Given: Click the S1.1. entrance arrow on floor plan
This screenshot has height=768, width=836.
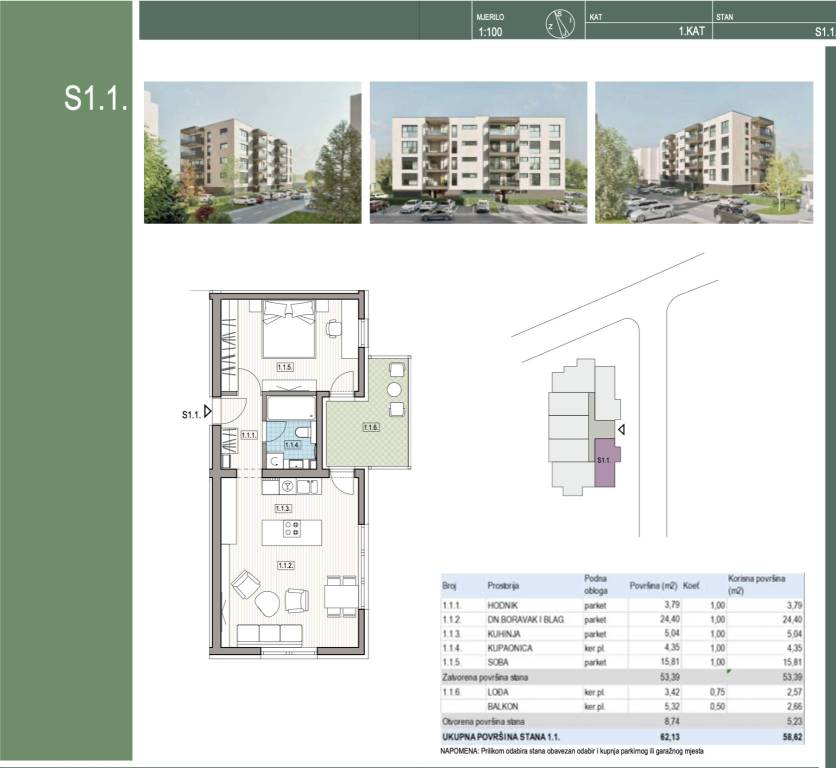Looking at the screenshot, I should click(207, 412).
